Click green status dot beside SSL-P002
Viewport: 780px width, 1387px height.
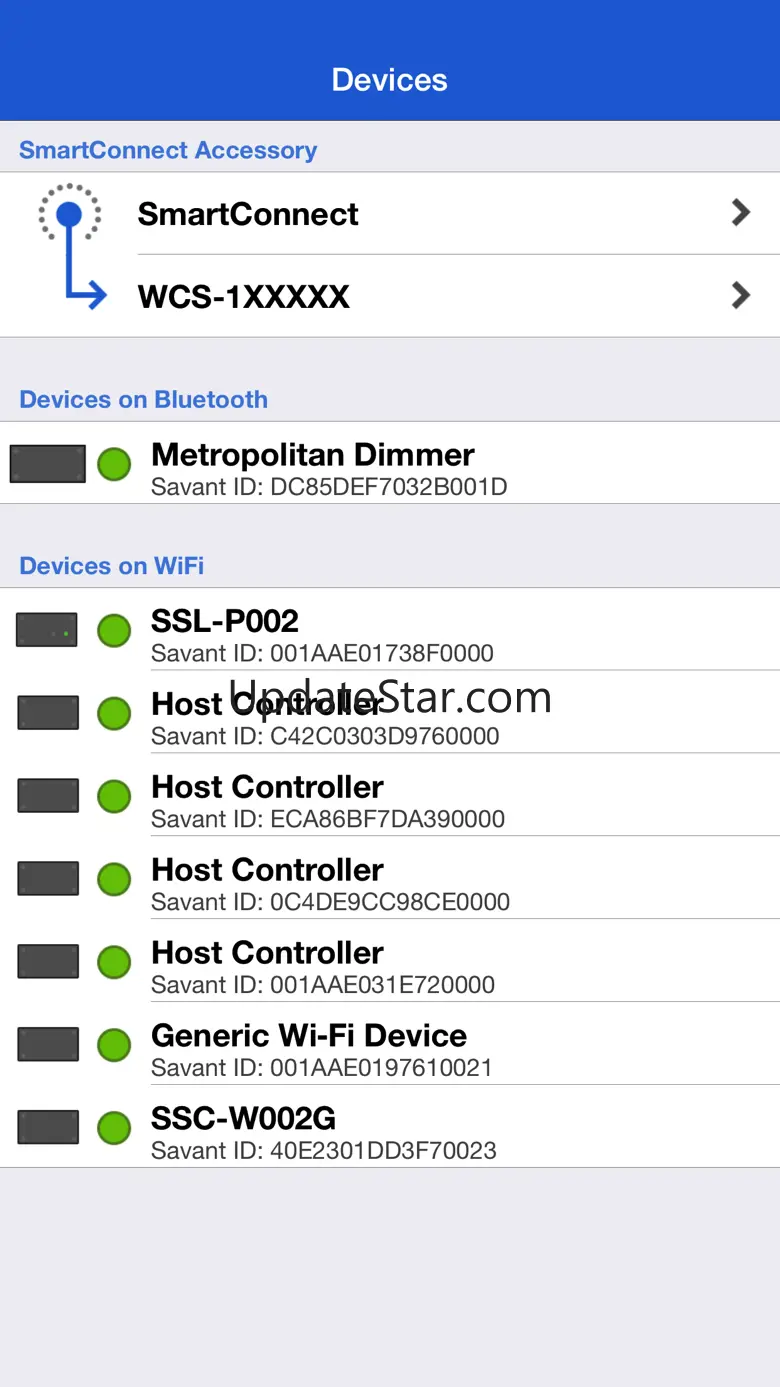tap(114, 630)
